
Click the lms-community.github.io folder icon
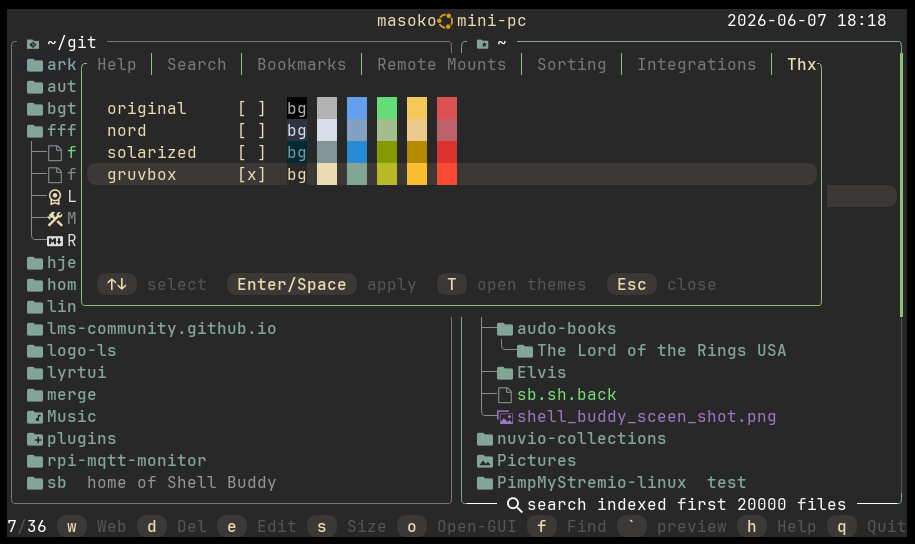click(35, 329)
